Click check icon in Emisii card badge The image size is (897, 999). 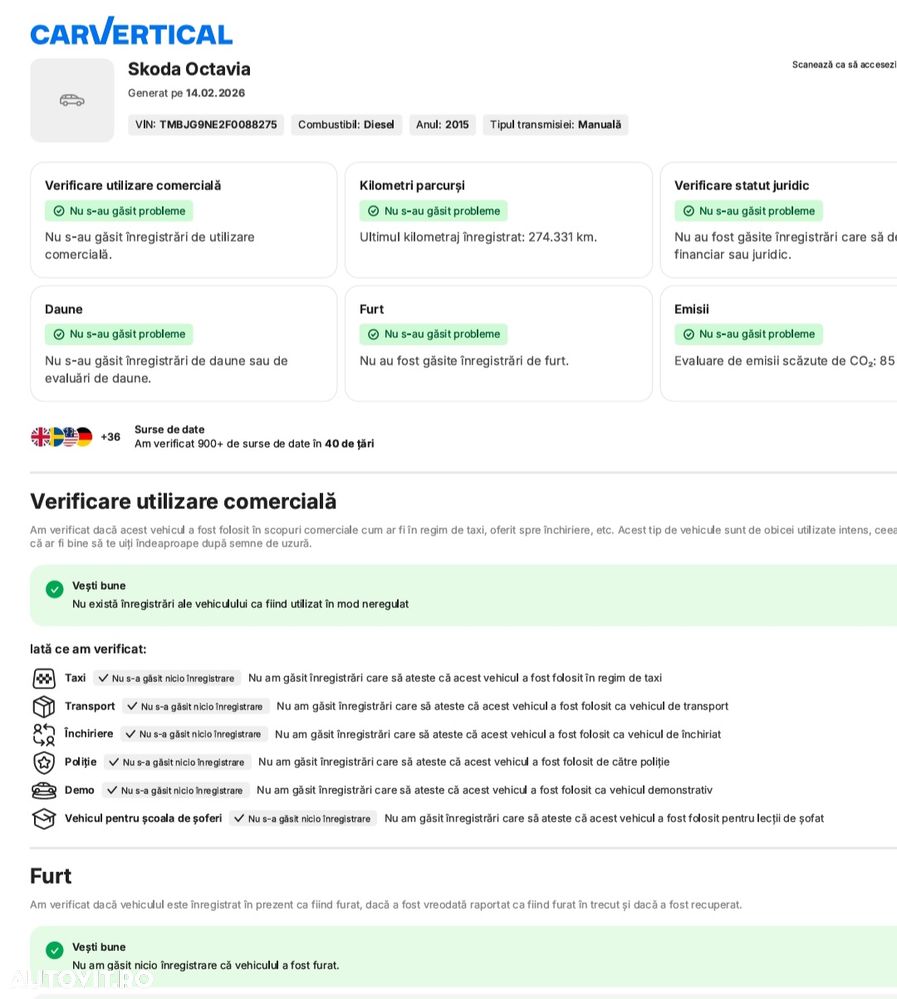pos(689,334)
